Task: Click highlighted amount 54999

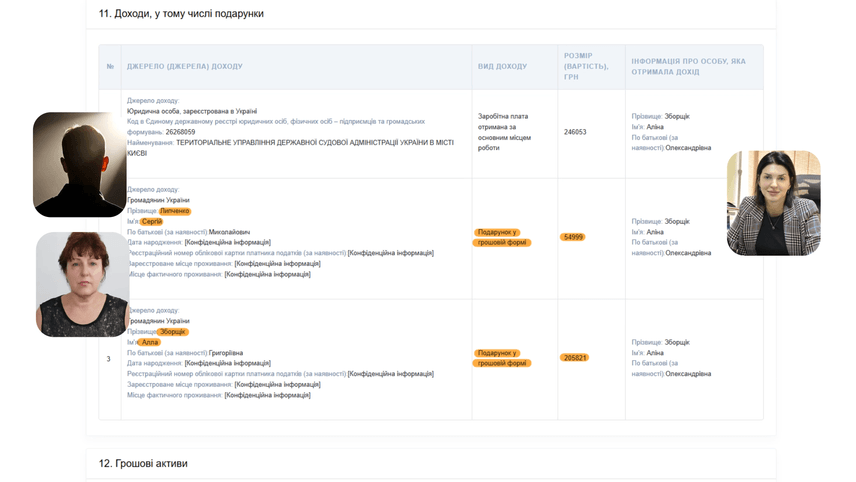Action: click(573, 237)
